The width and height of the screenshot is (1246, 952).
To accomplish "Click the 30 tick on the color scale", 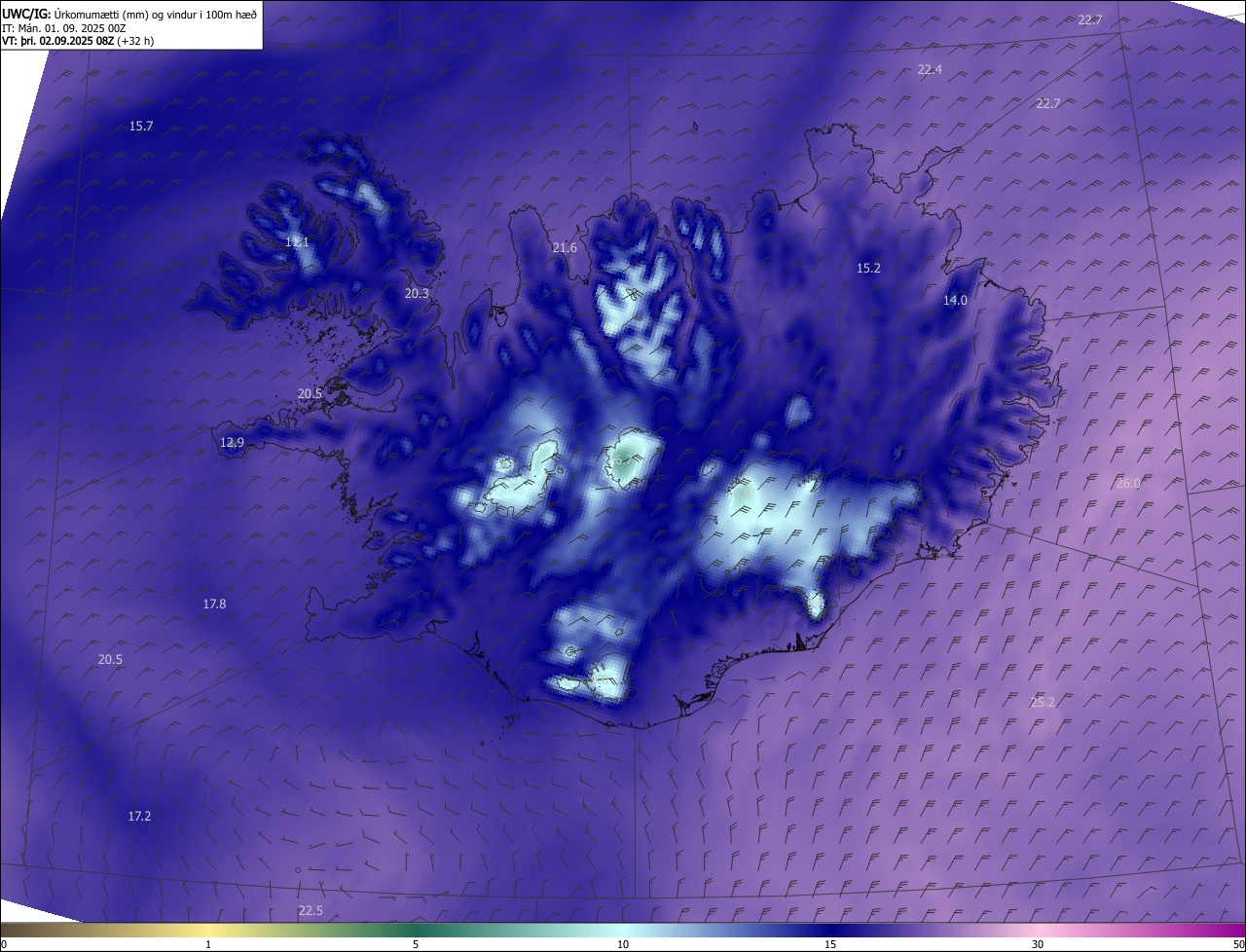I will pos(1038,944).
